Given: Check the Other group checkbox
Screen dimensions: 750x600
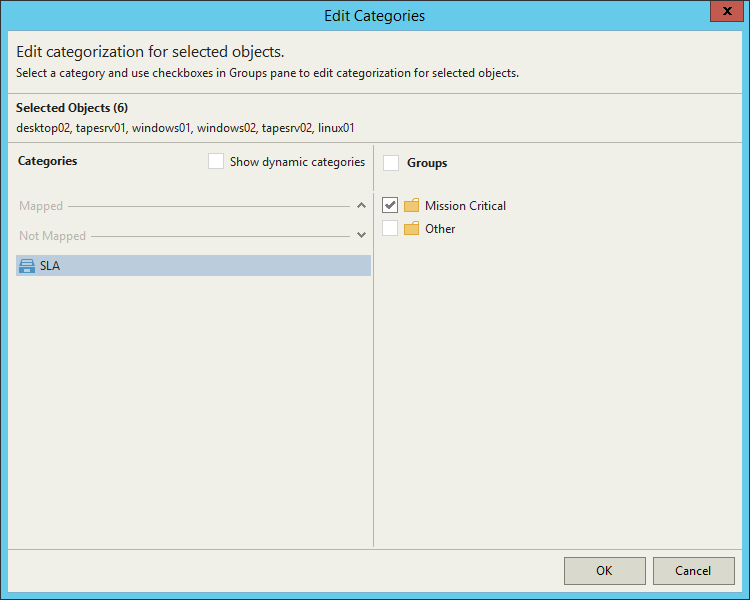Looking at the screenshot, I should click(390, 229).
